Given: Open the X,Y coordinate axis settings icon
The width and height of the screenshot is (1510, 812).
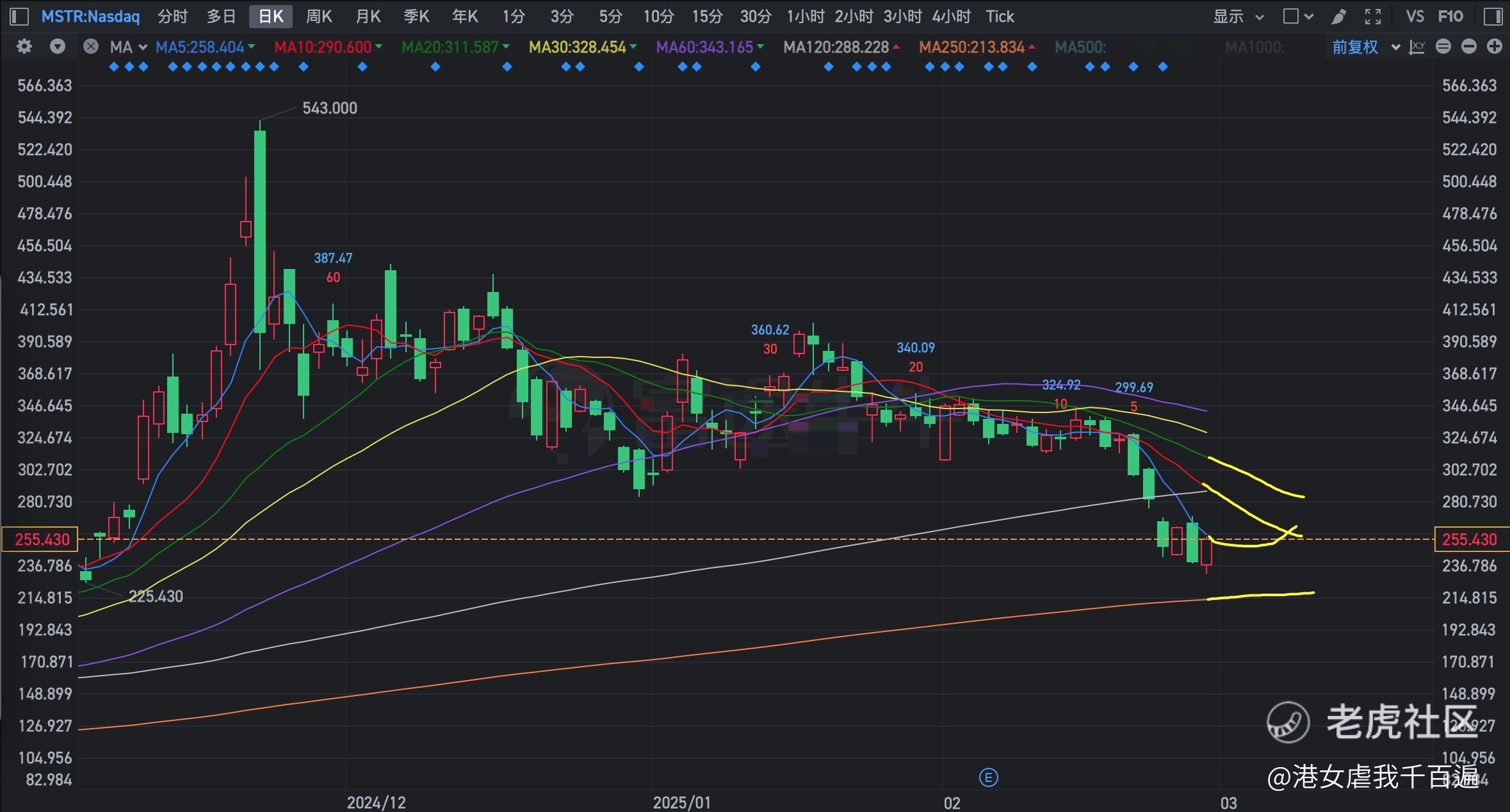Looking at the screenshot, I should click(x=1417, y=47).
